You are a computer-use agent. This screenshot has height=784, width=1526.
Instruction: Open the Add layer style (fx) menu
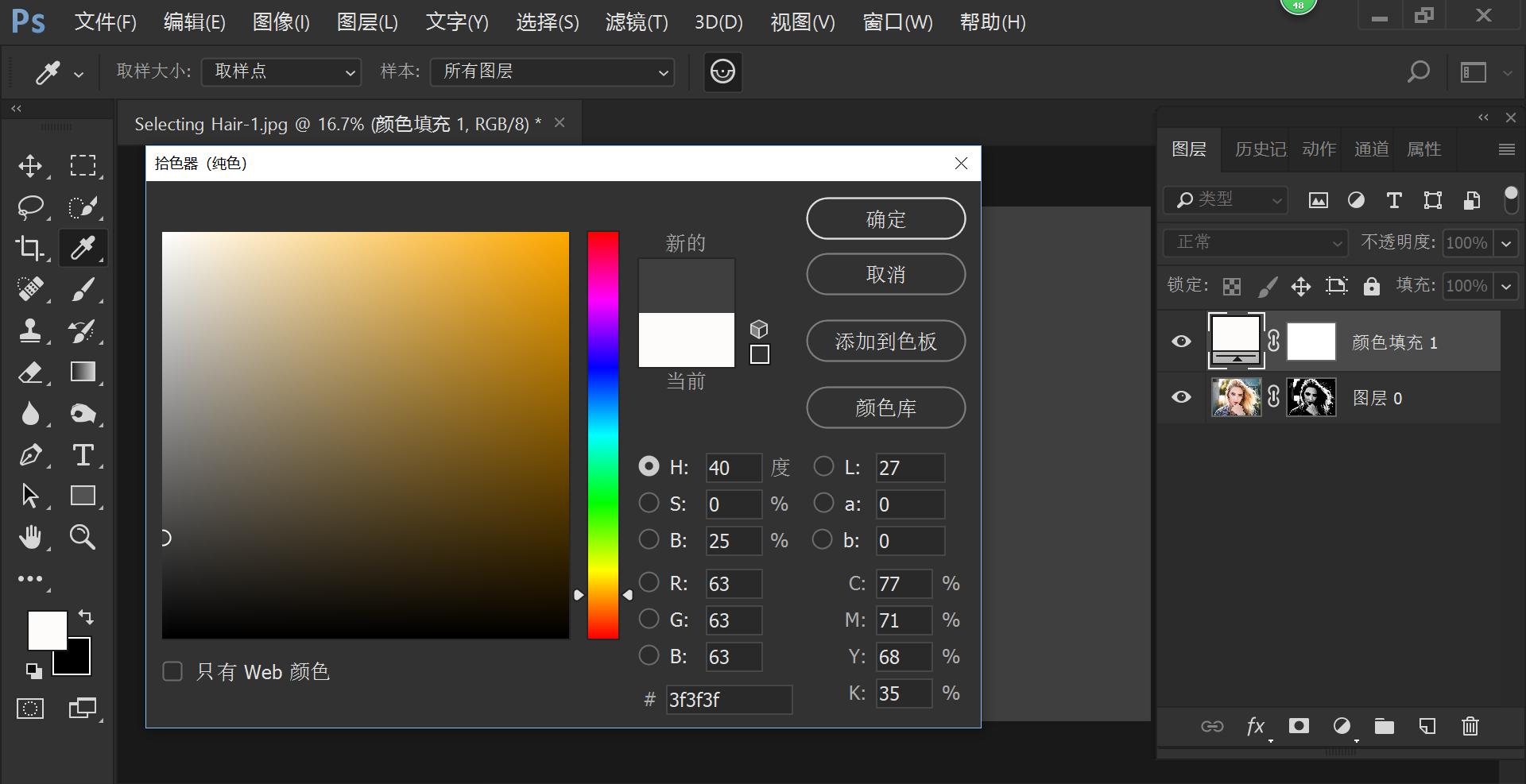point(1256,726)
